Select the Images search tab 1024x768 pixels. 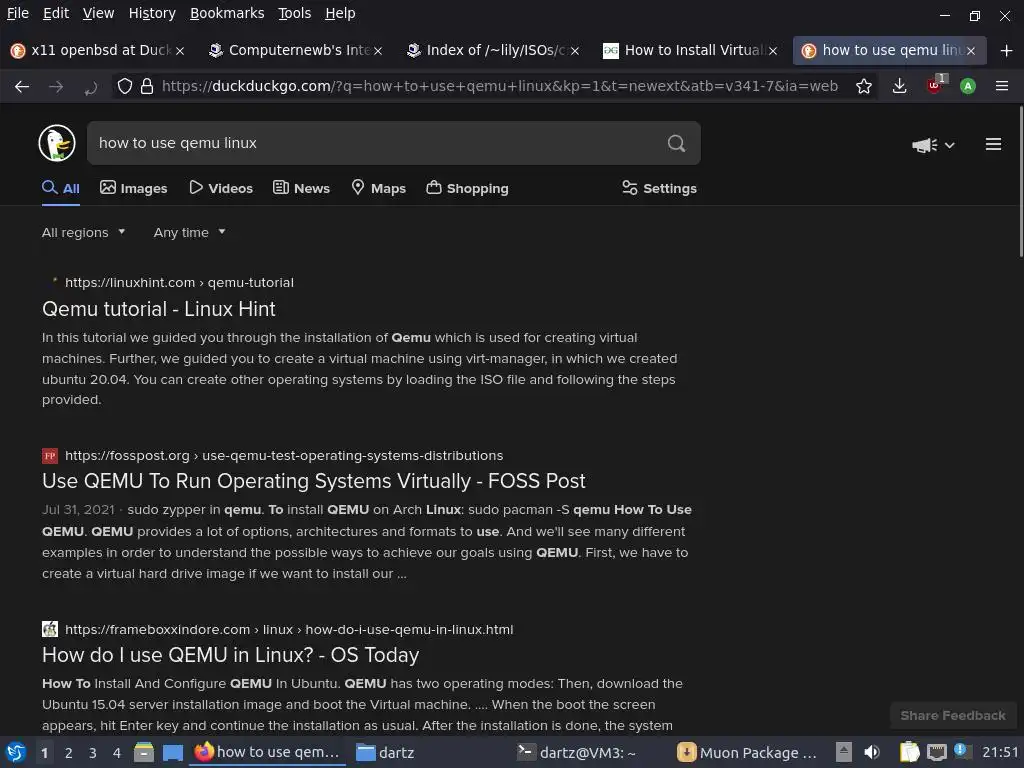pos(134,188)
